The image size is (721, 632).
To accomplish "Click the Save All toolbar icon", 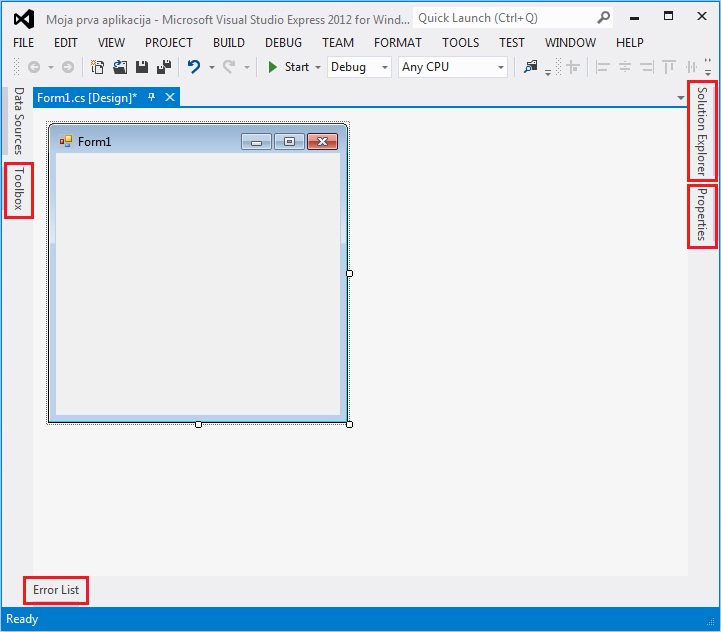I will tap(163, 67).
